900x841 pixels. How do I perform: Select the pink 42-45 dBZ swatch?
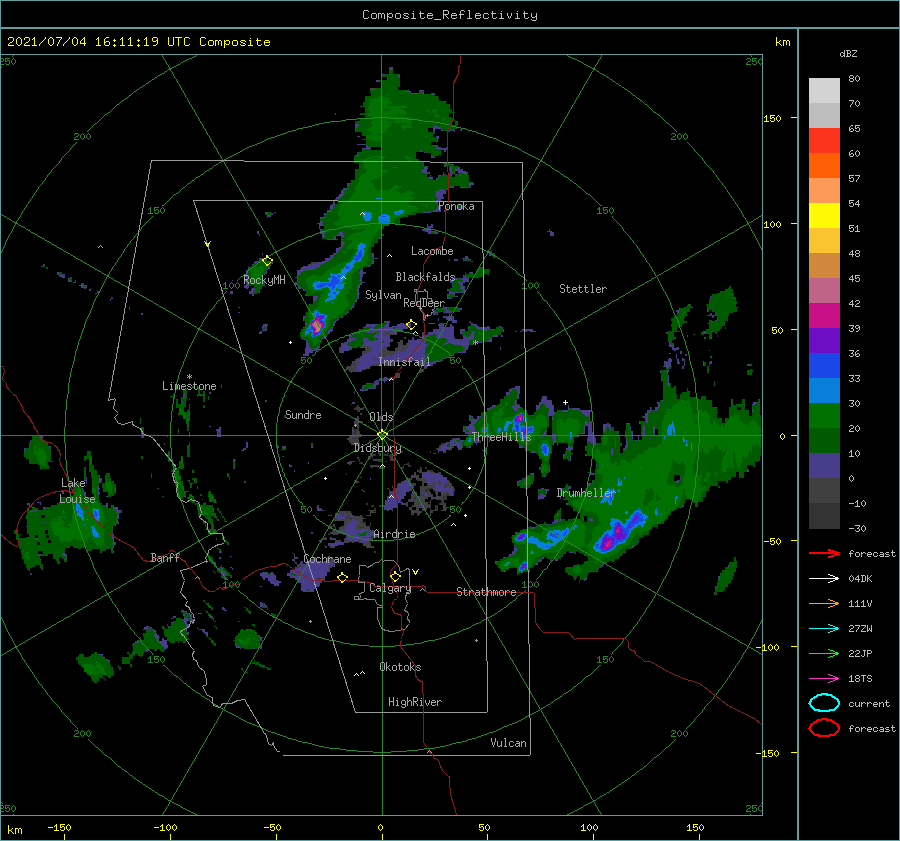click(824, 291)
